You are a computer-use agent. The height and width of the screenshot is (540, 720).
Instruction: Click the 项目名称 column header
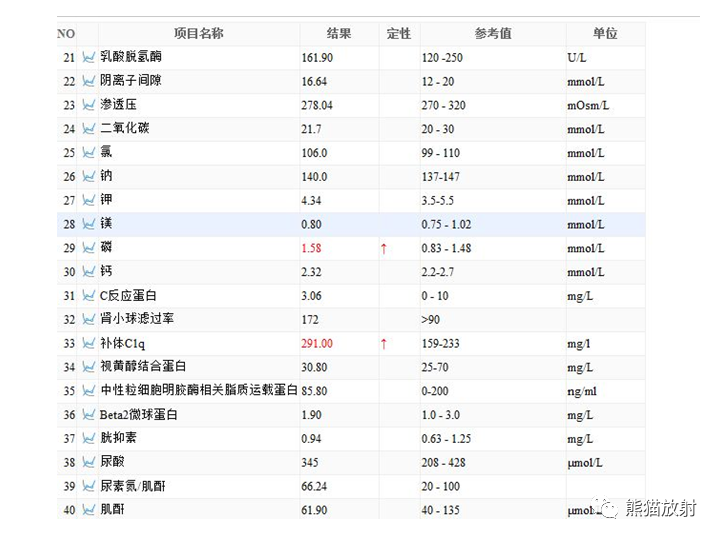198,33
